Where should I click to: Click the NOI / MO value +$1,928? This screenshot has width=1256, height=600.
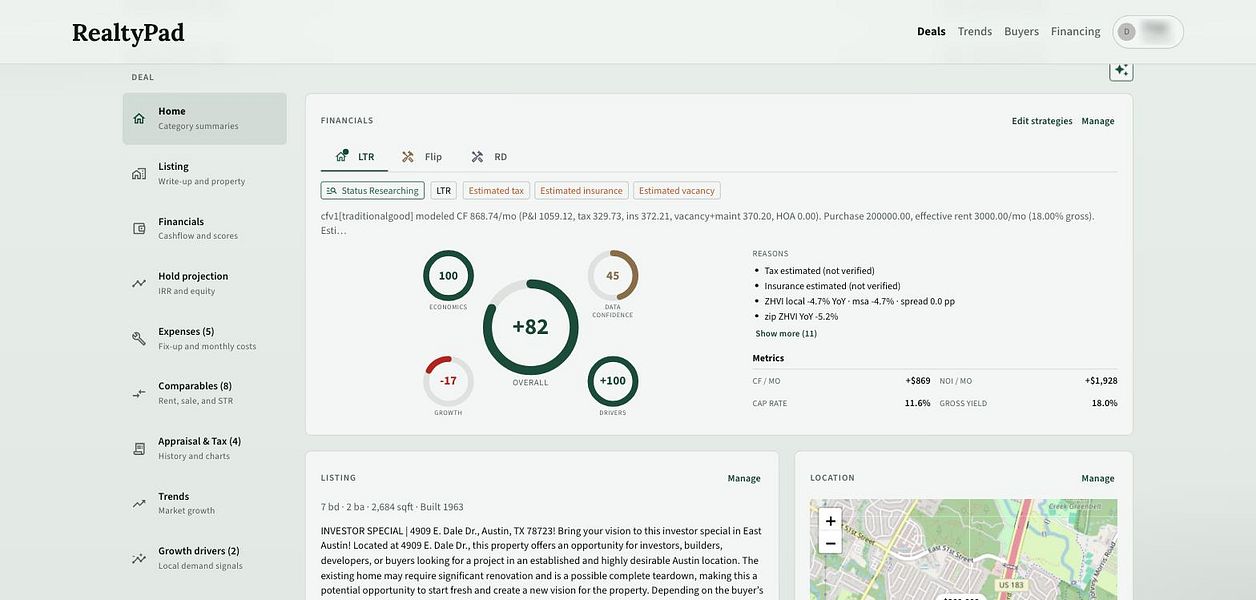pyautogui.click(x=1101, y=381)
